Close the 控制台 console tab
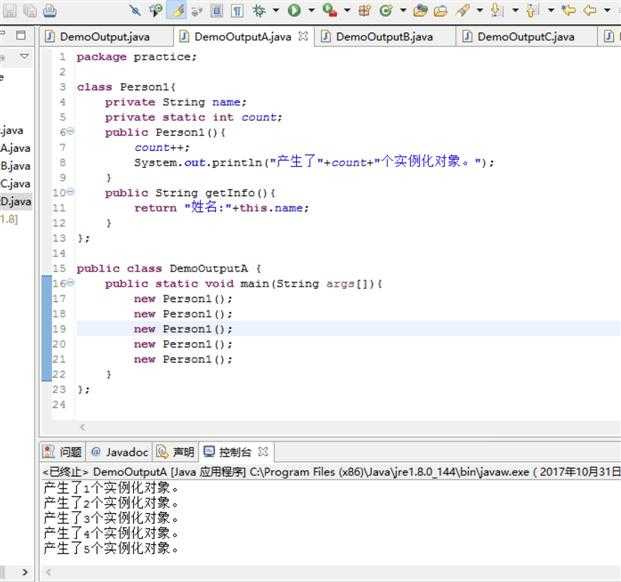 pyautogui.click(x=263, y=451)
